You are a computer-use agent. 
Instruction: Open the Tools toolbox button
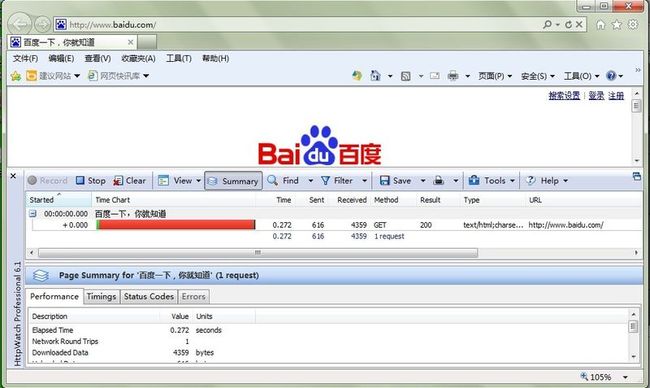point(487,181)
